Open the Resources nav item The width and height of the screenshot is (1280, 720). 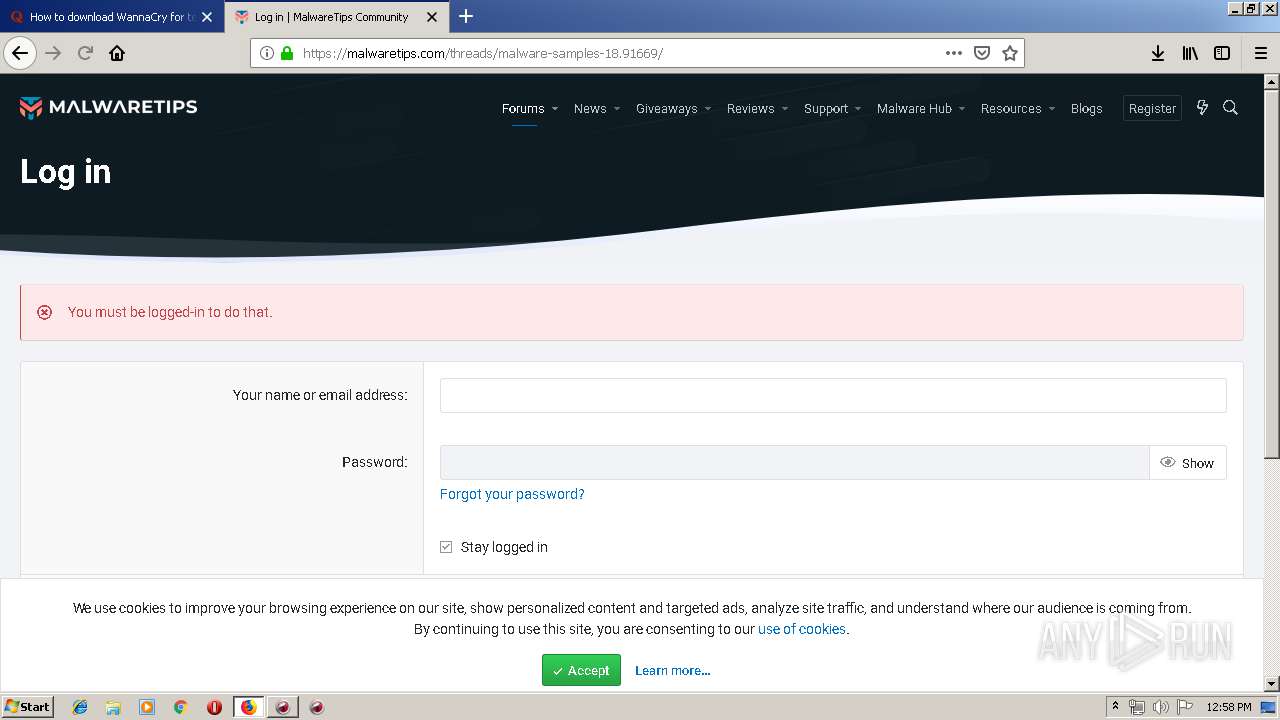[x=1011, y=109]
